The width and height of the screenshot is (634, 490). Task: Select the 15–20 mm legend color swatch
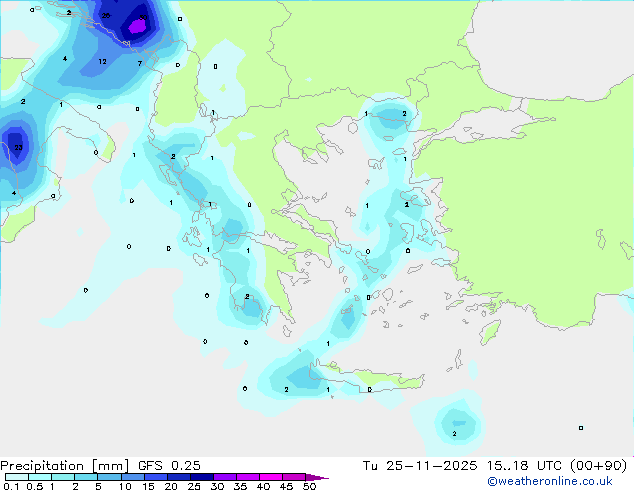(x=155, y=477)
